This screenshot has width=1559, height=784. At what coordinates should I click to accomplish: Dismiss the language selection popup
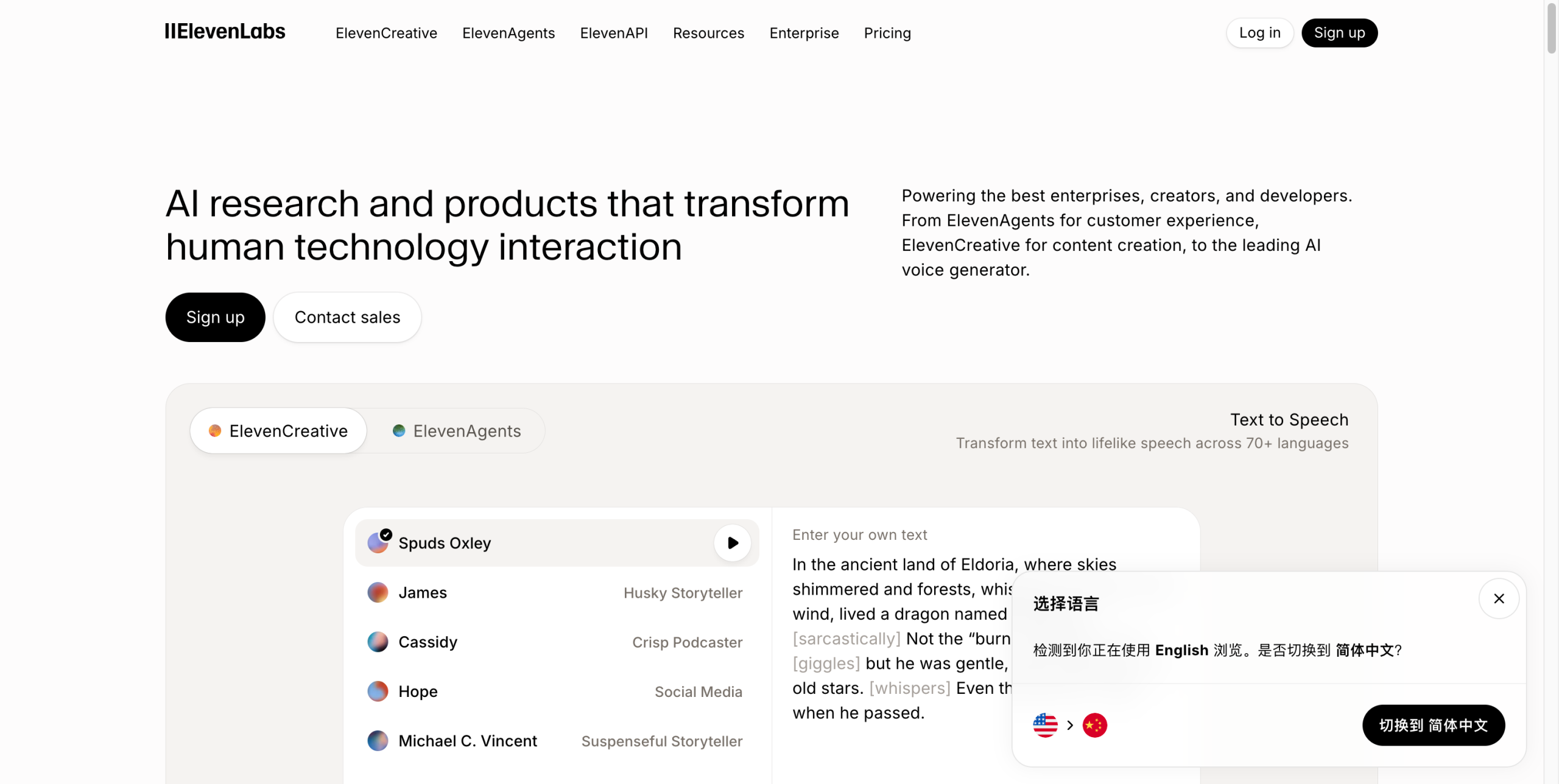coord(1499,598)
